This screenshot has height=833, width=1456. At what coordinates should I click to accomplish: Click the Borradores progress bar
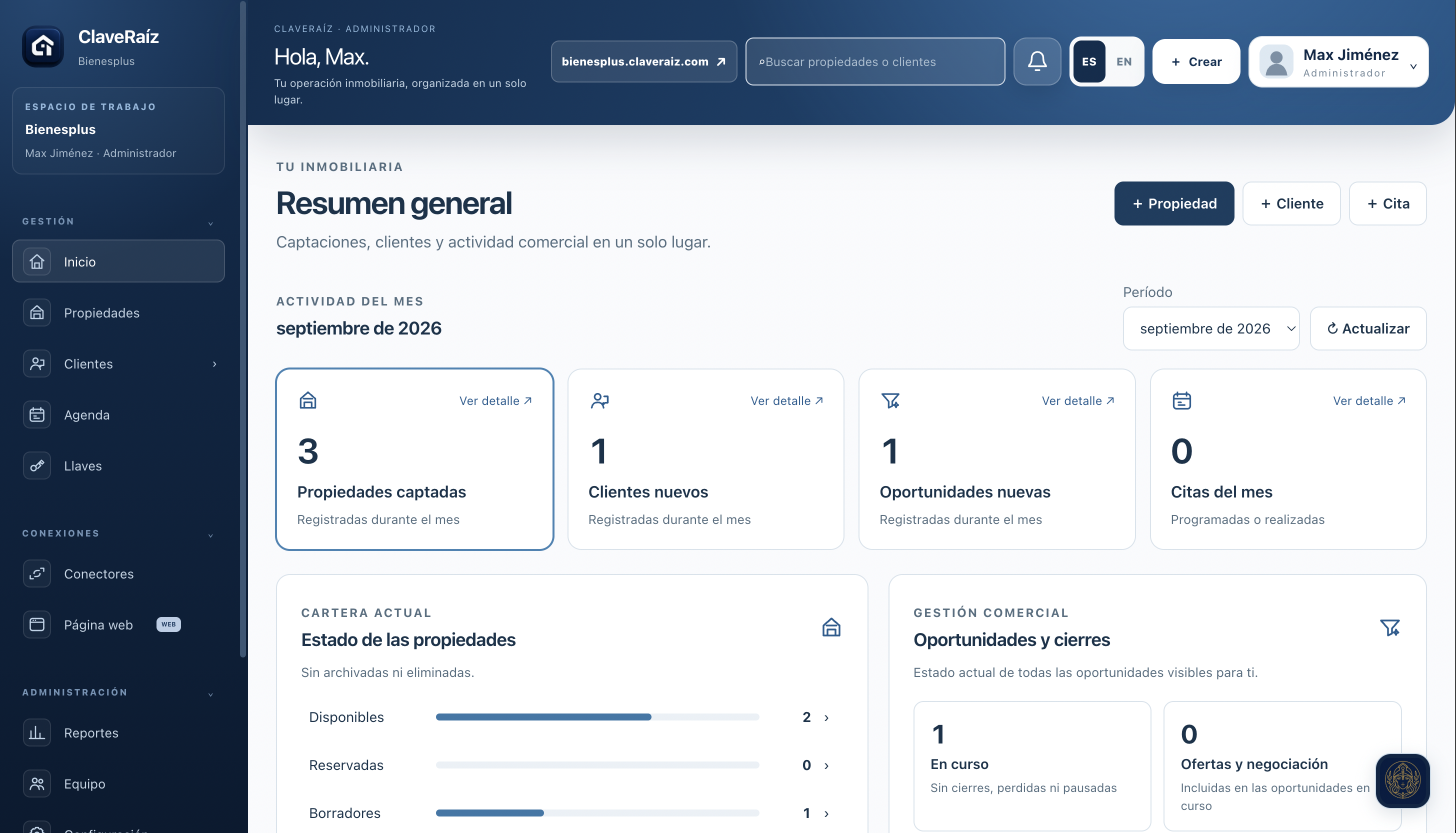(597, 813)
